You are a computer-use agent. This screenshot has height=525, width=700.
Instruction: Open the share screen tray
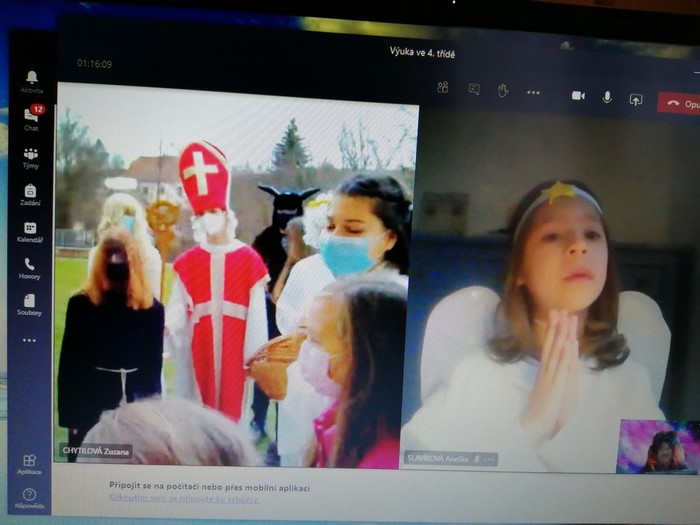tap(635, 99)
